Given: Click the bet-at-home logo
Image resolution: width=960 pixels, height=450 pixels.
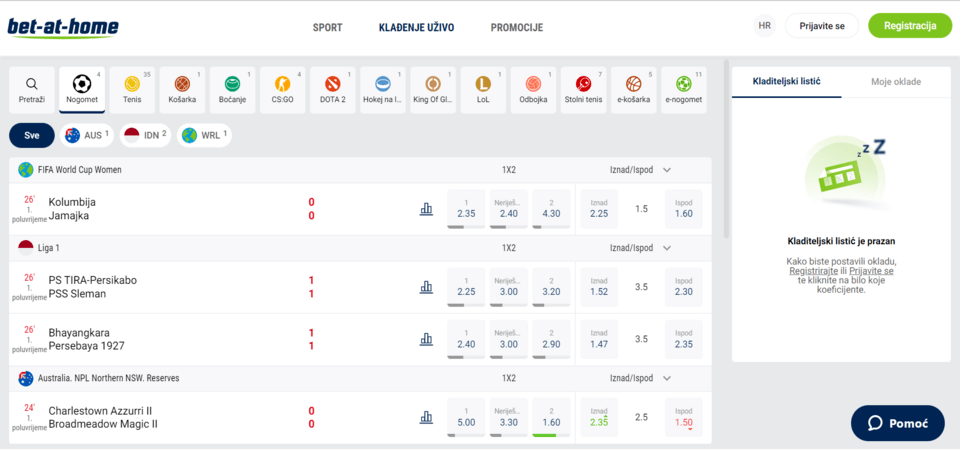Looking at the screenshot, I should tap(63, 28).
